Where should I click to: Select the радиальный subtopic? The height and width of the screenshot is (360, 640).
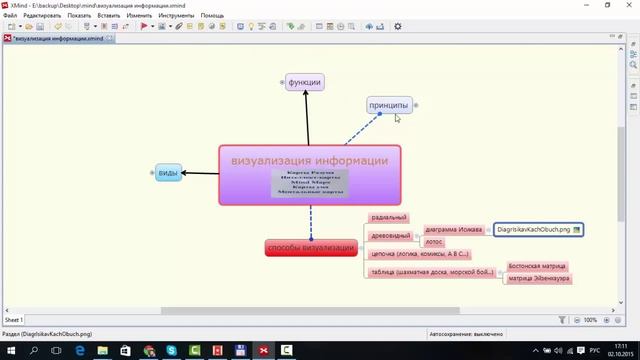click(x=389, y=218)
